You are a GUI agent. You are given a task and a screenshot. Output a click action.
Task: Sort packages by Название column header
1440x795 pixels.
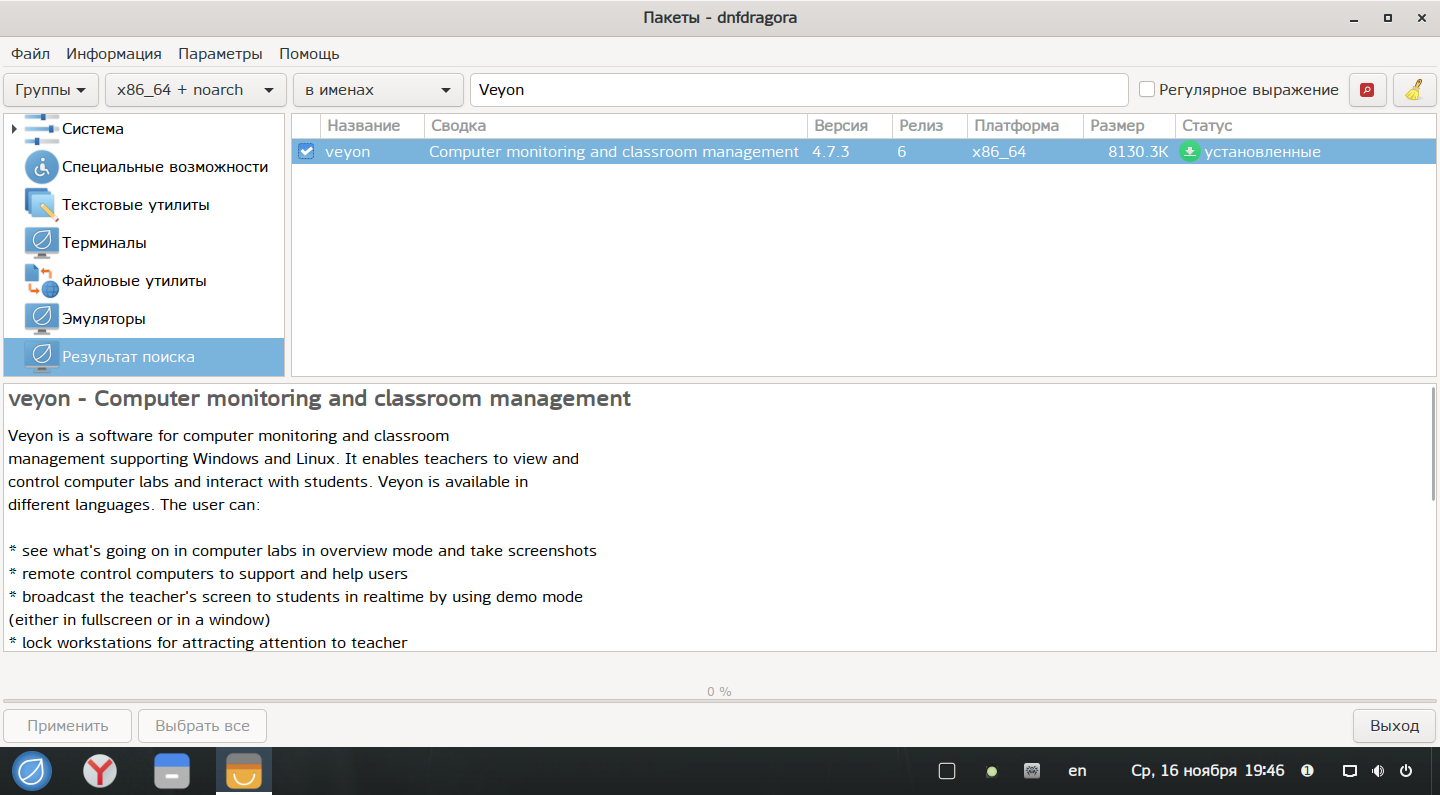click(x=373, y=126)
